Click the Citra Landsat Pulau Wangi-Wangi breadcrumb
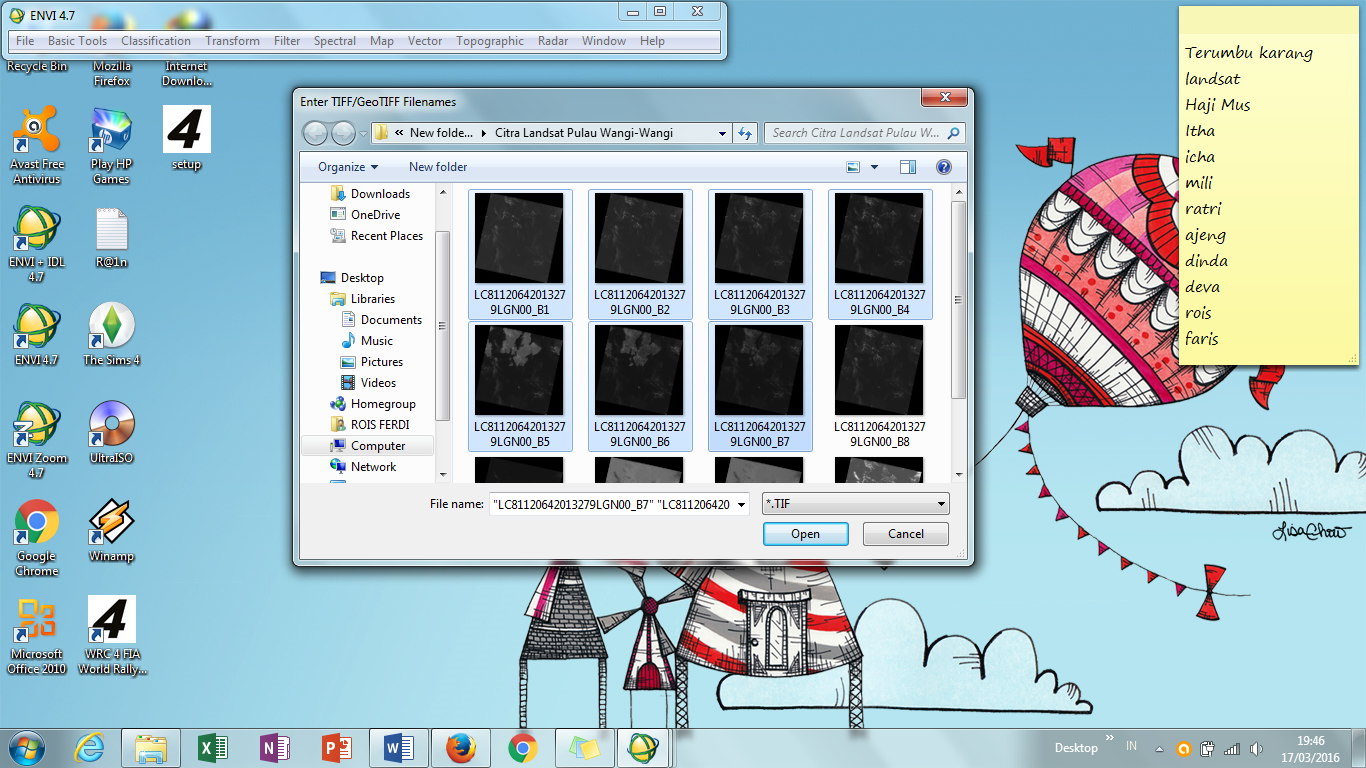The height and width of the screenshot is (768, 1366). coord(584,133)
